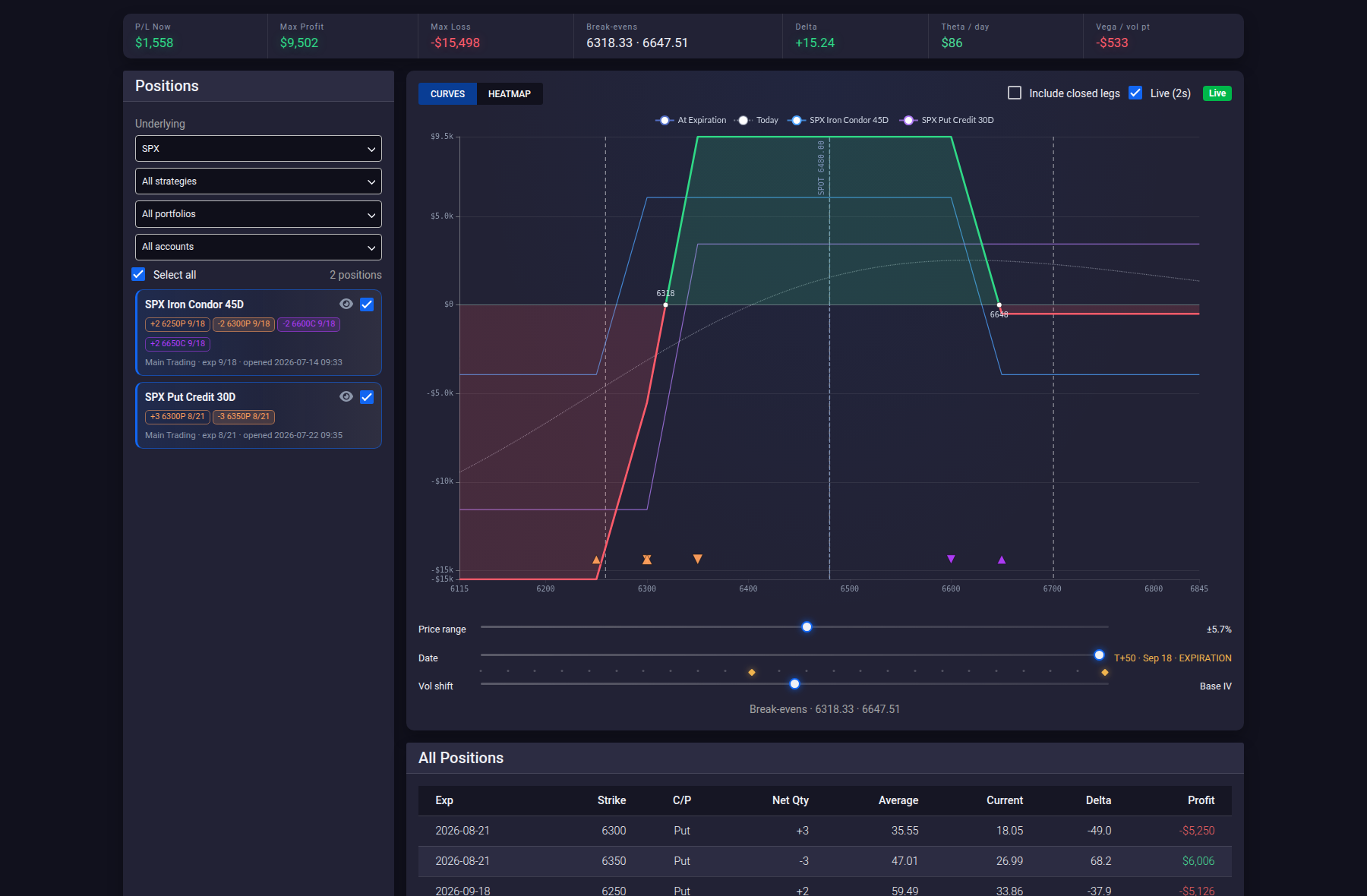Screen dimensions: 1367x896
Task: Click the Vega / vol pt -$533 value
Action: (x=1112, y=43)
